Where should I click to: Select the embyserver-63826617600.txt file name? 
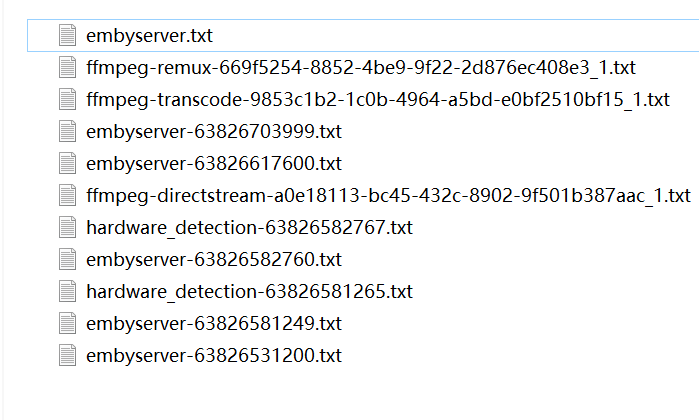[x=214, y=164]
